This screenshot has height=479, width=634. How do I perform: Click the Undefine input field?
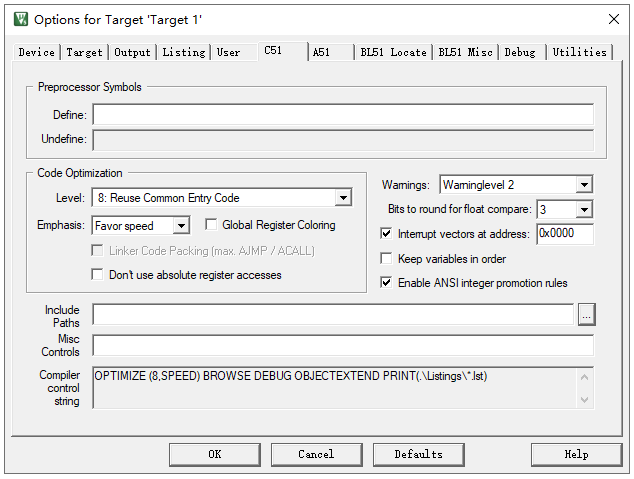coord(343,140)
